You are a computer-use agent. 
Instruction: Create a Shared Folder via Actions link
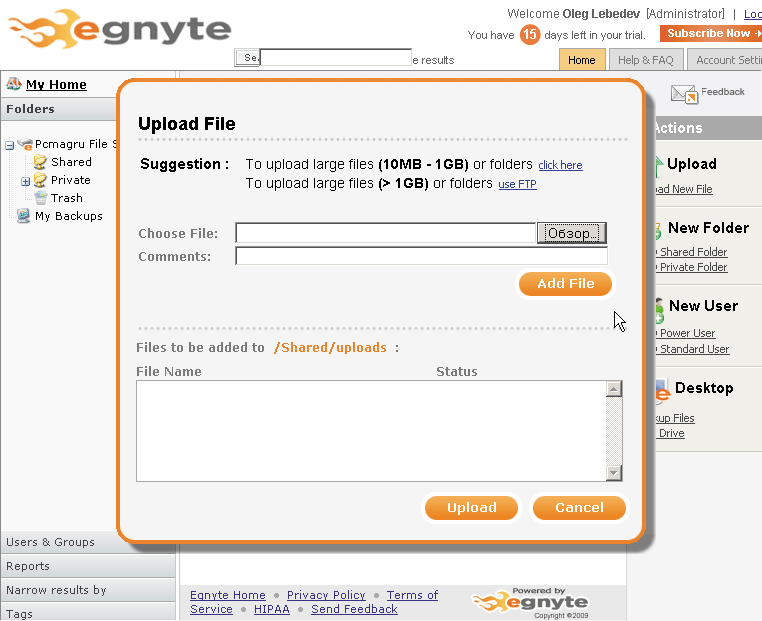693,252
